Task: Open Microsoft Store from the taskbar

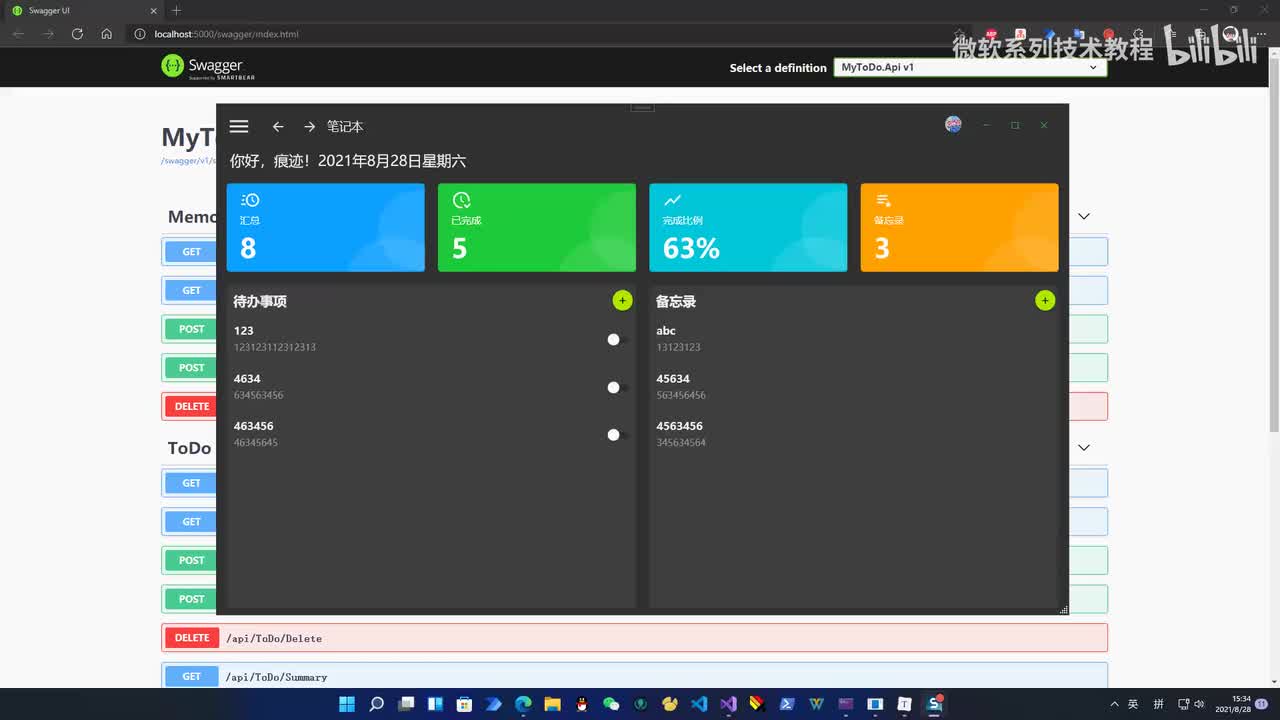Action: 464,704
